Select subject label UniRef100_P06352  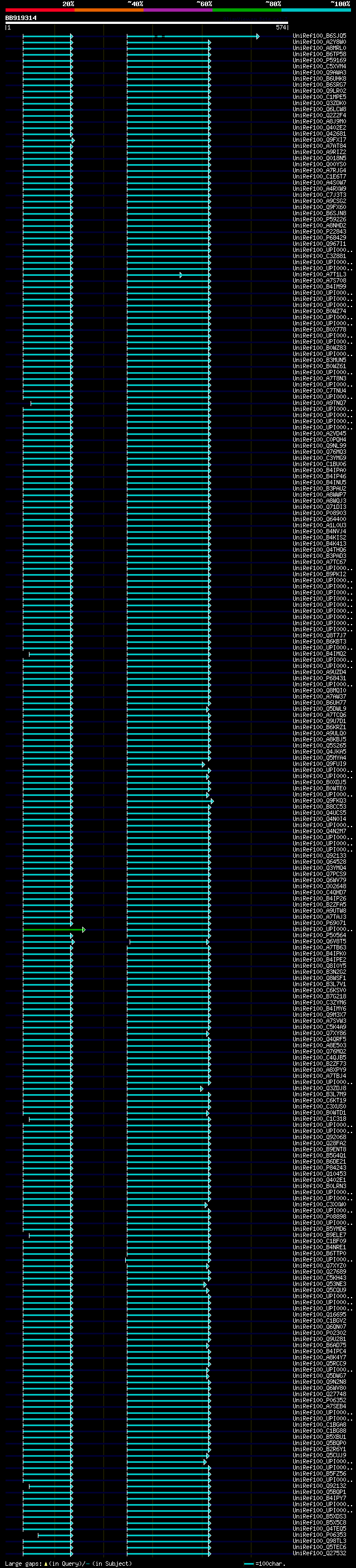pos(319,1401)
